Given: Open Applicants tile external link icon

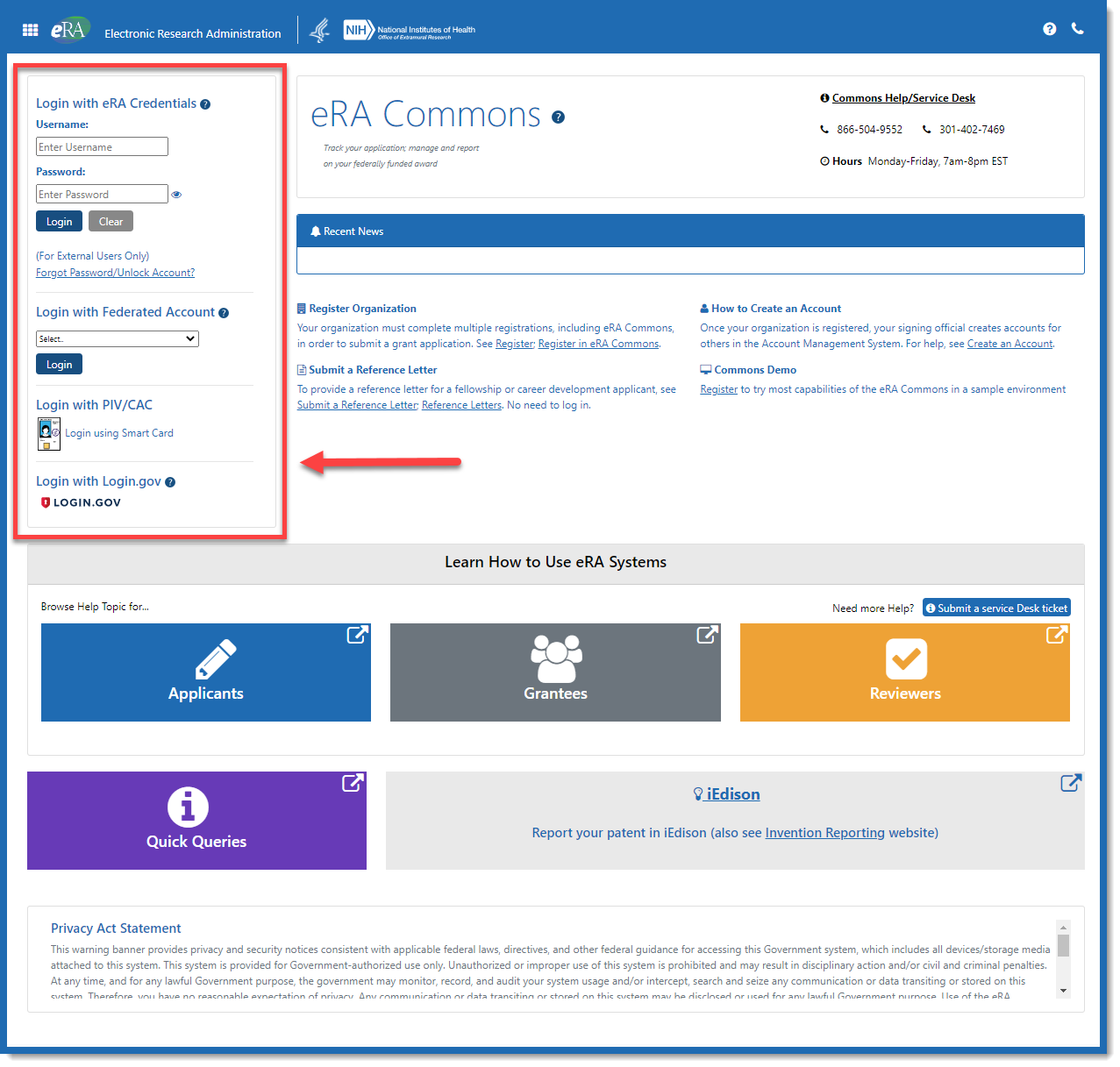Looking at the screenshot, I should coord(357,635).
